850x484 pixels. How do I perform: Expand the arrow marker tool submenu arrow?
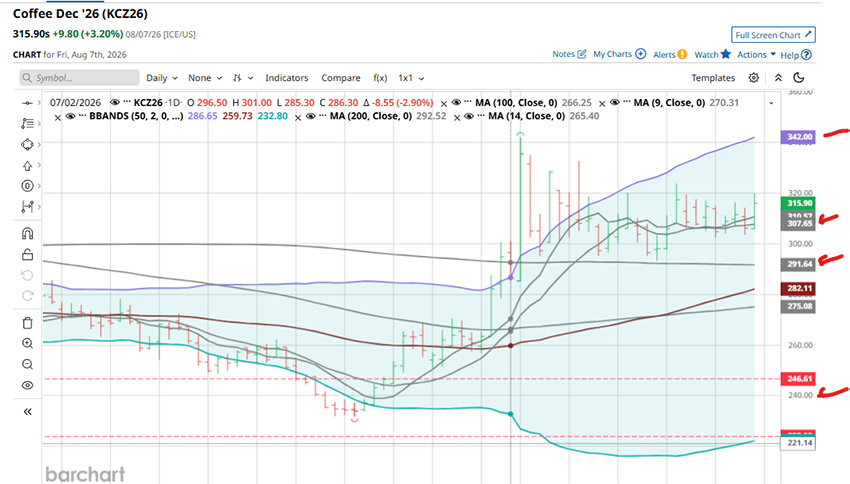coord(39,166)
